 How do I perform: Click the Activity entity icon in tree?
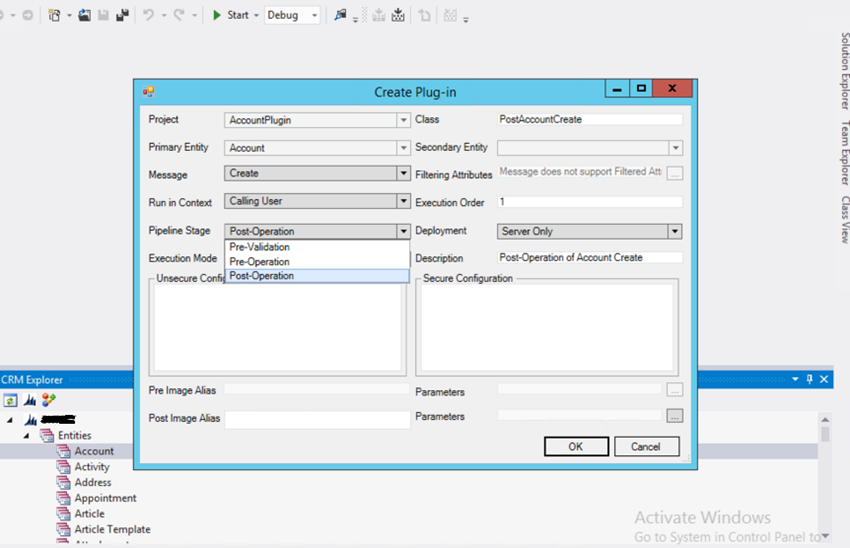63,467
